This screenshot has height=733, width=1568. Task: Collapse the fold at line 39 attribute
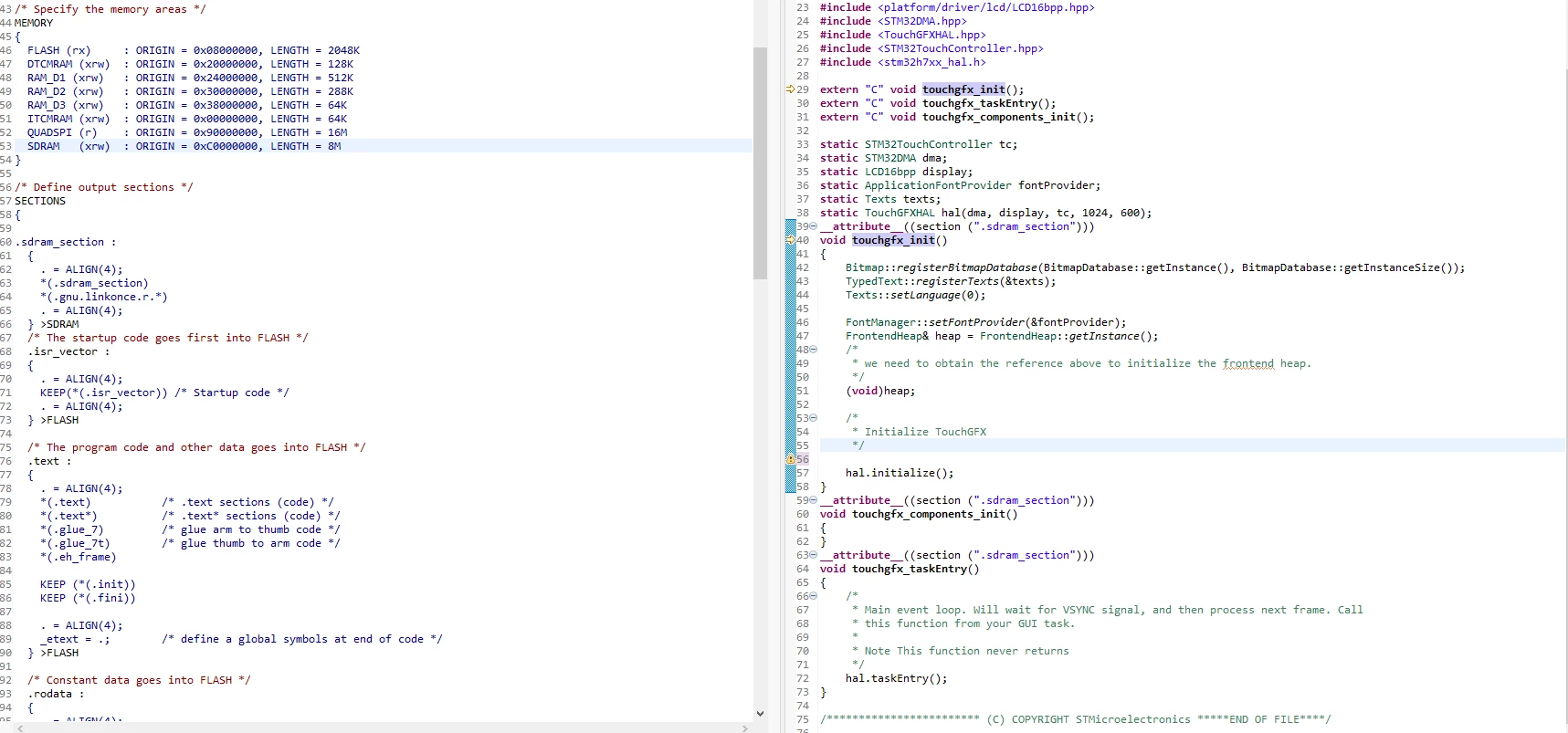pos(813,226)
